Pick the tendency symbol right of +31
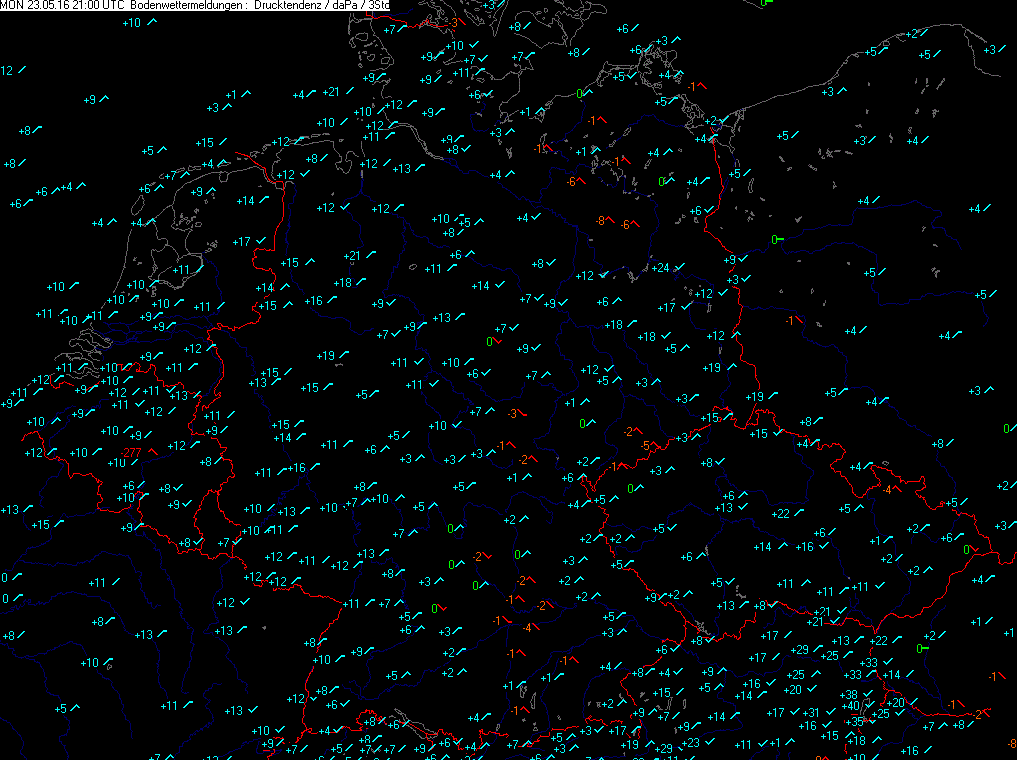Image resolution: width=1017 pixels, height=760 pixels. pos(830,711)
